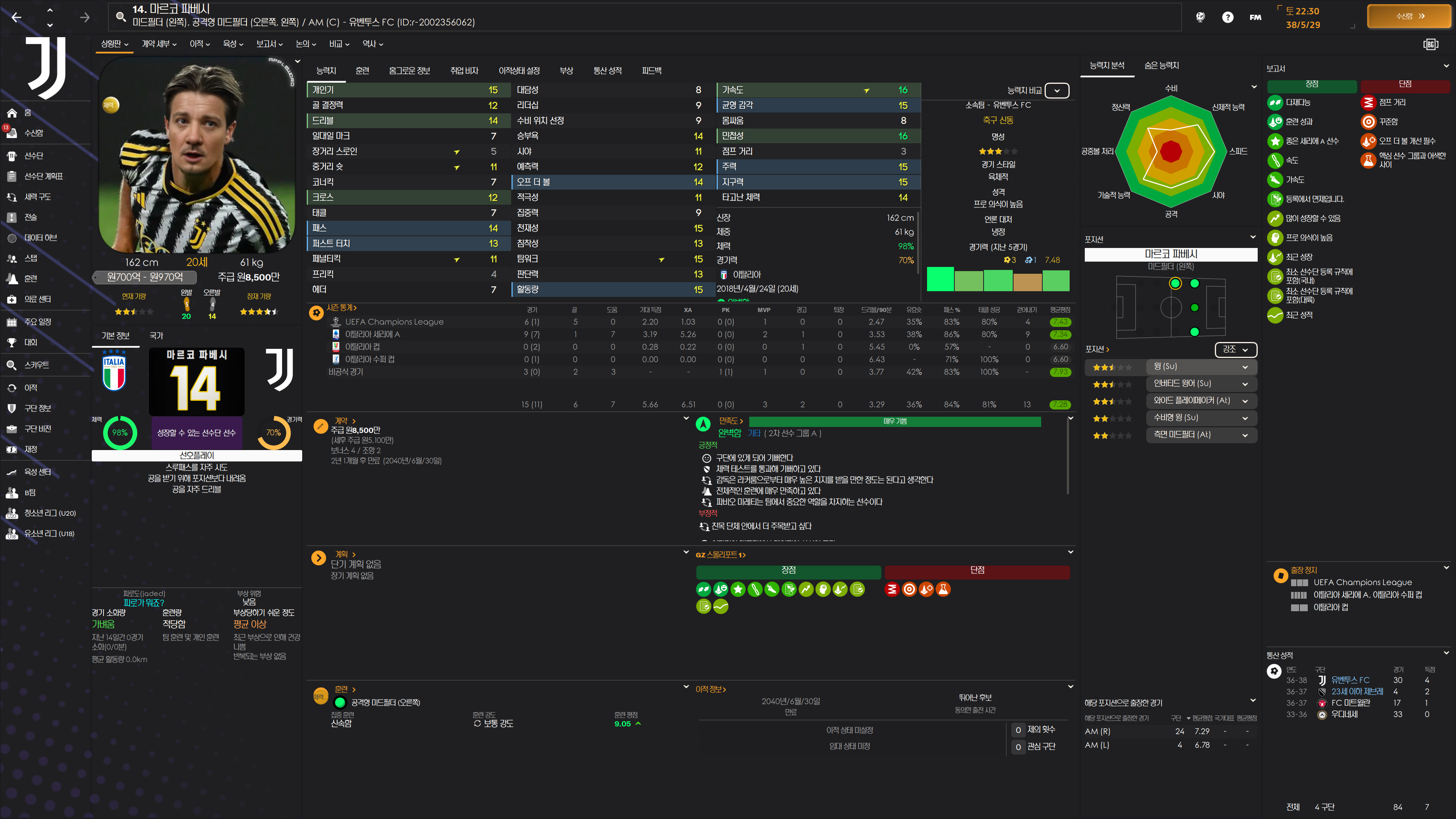Click the 다재다능 strength icon in report
The image size is (1456, 819).
tap(1275, 102)
